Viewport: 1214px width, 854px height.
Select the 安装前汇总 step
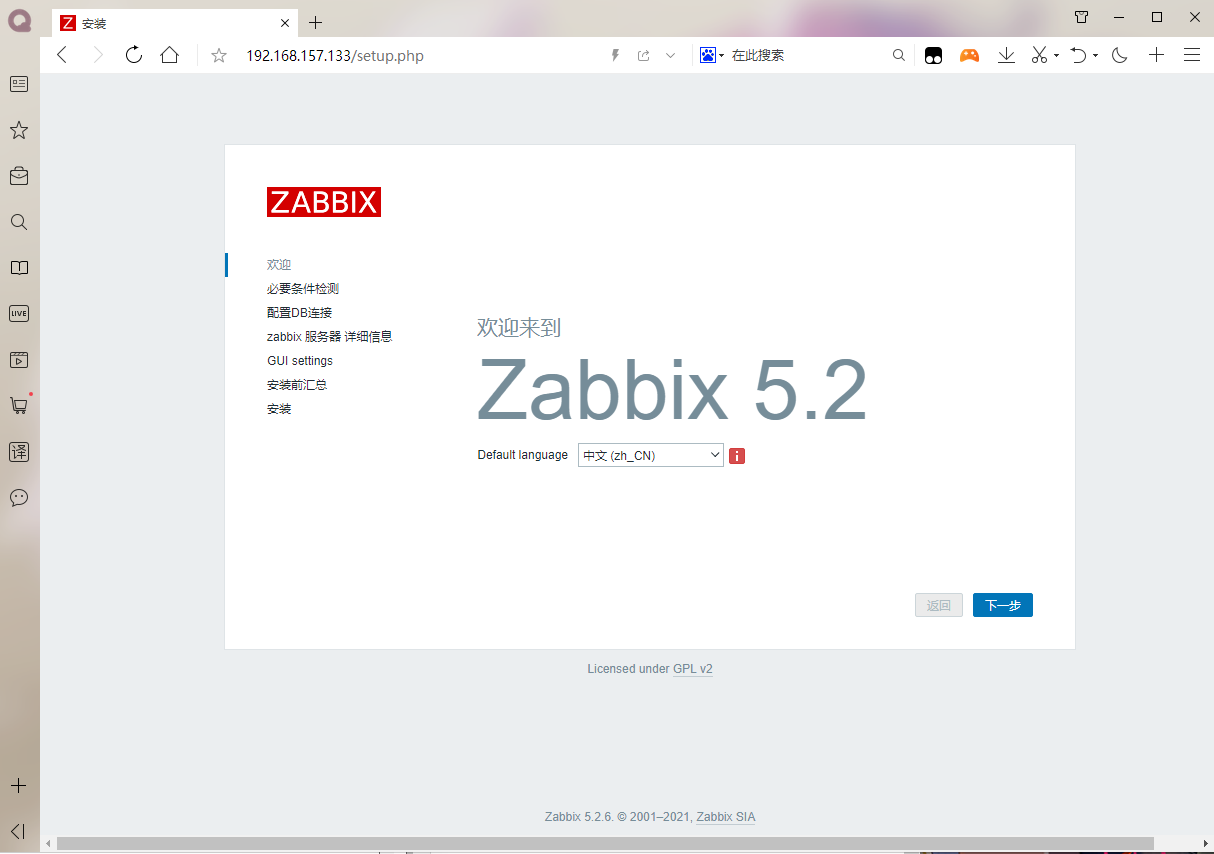pos(297,385)
